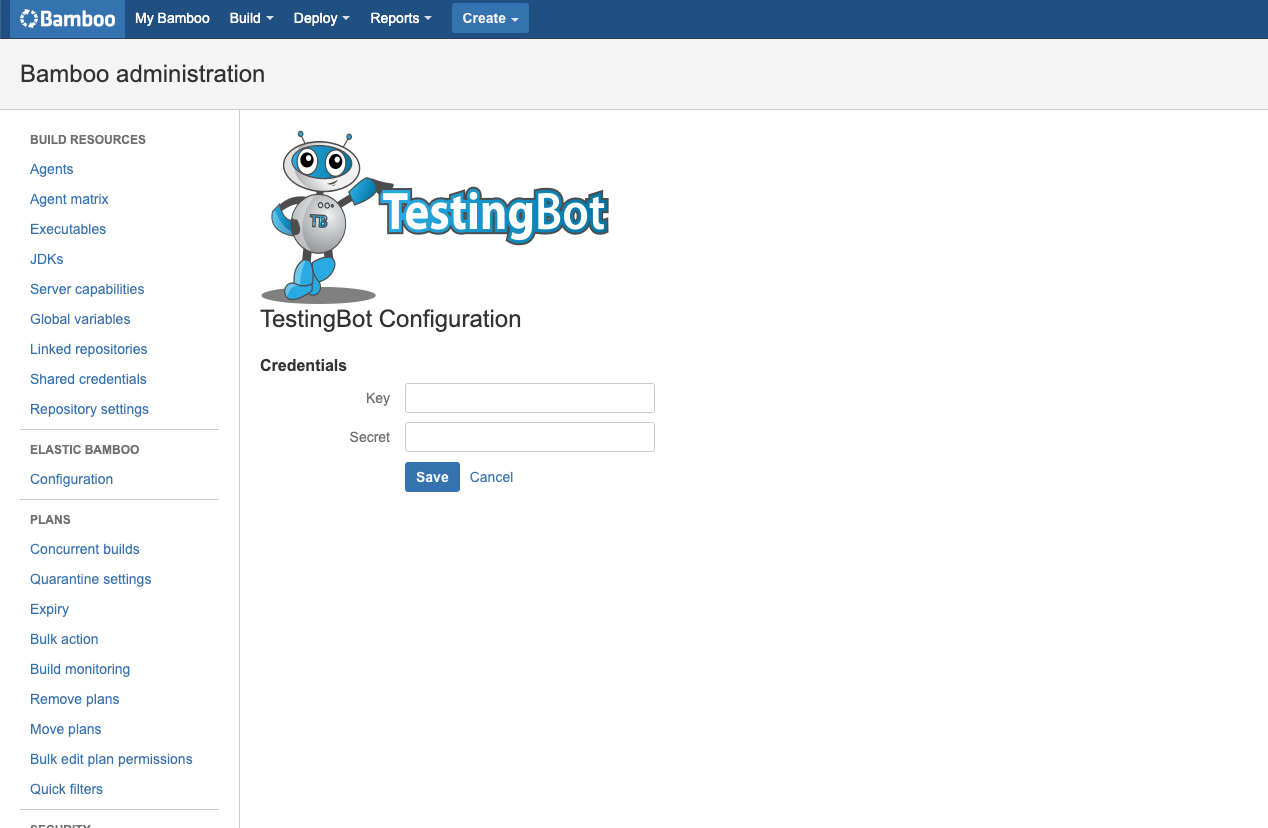1268x828 pixels.
Task: Click into the Key input field
Action: click(x=530, y=398)
